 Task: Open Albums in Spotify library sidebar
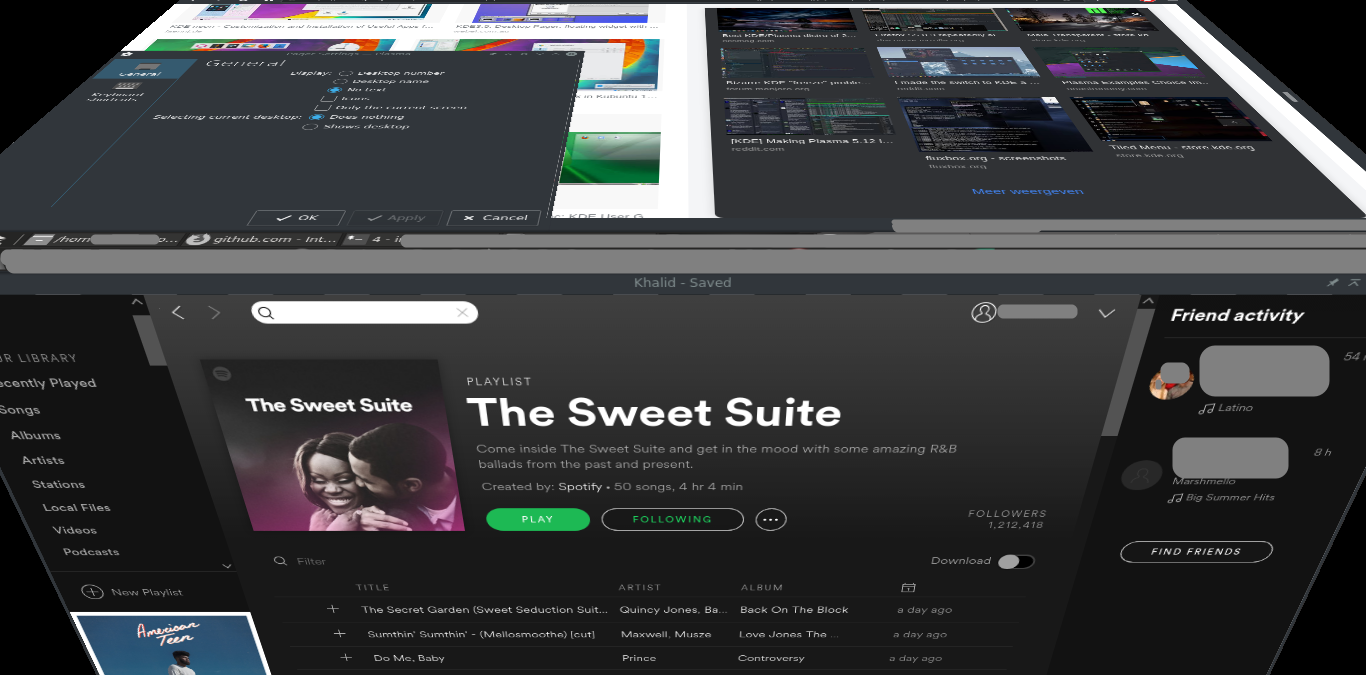tap(36, 435)
